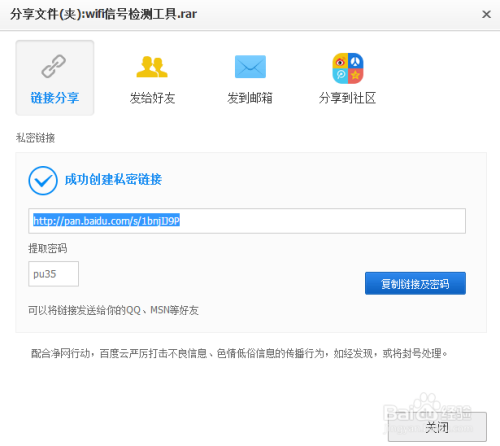The width and height of the screenshot is (500, 446).
Task: Click the QQ、MSN friends hint text
Action: pos(113,310)
